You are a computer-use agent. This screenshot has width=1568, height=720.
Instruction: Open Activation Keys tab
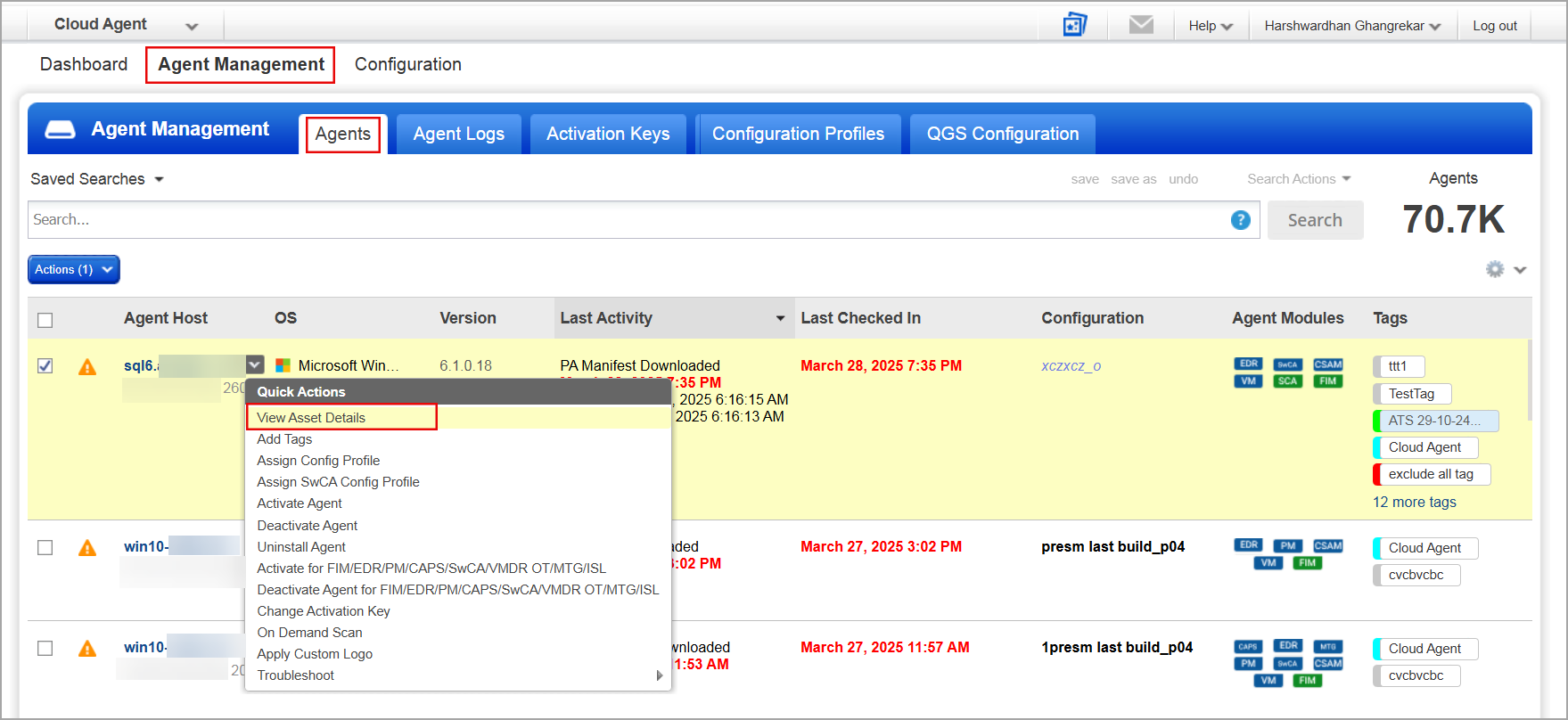608,134
